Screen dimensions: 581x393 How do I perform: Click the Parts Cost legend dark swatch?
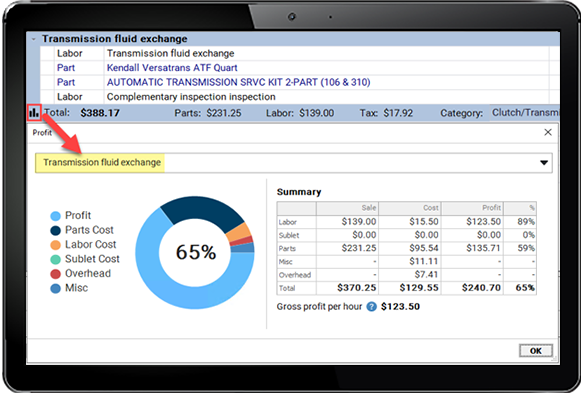click(x=55, y=230)
